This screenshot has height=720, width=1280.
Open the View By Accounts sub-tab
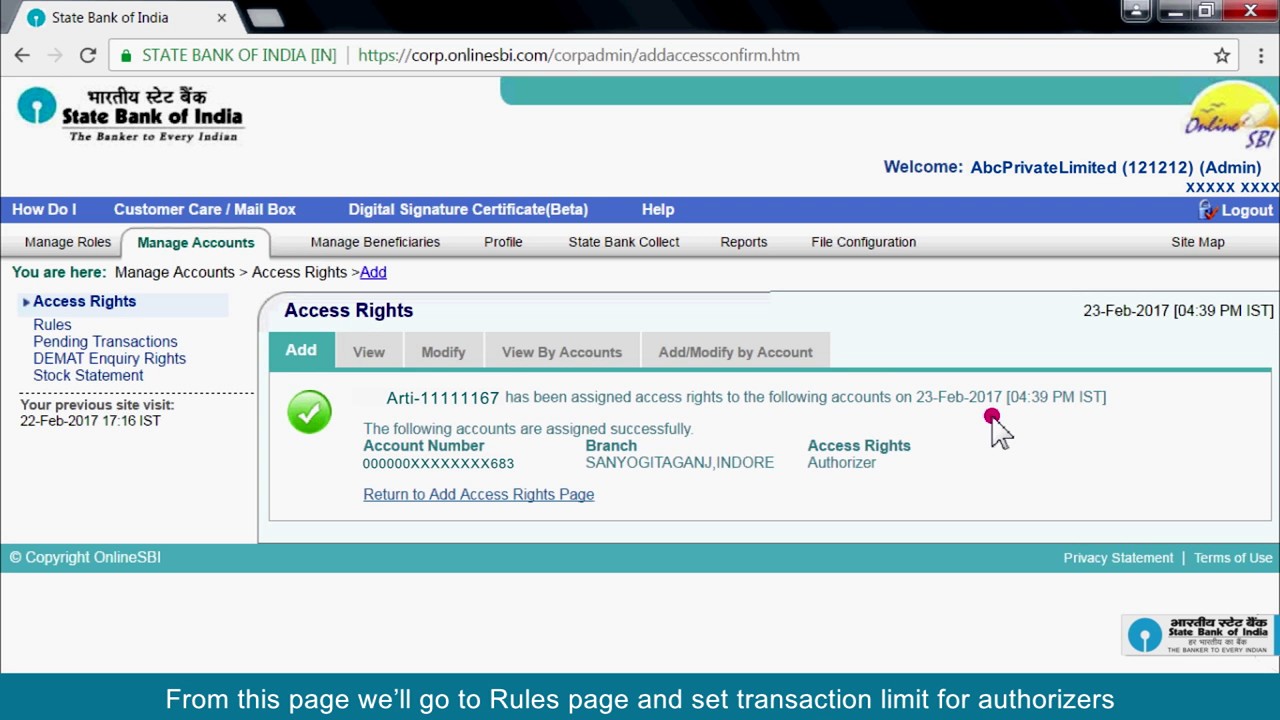coord(562,352)
